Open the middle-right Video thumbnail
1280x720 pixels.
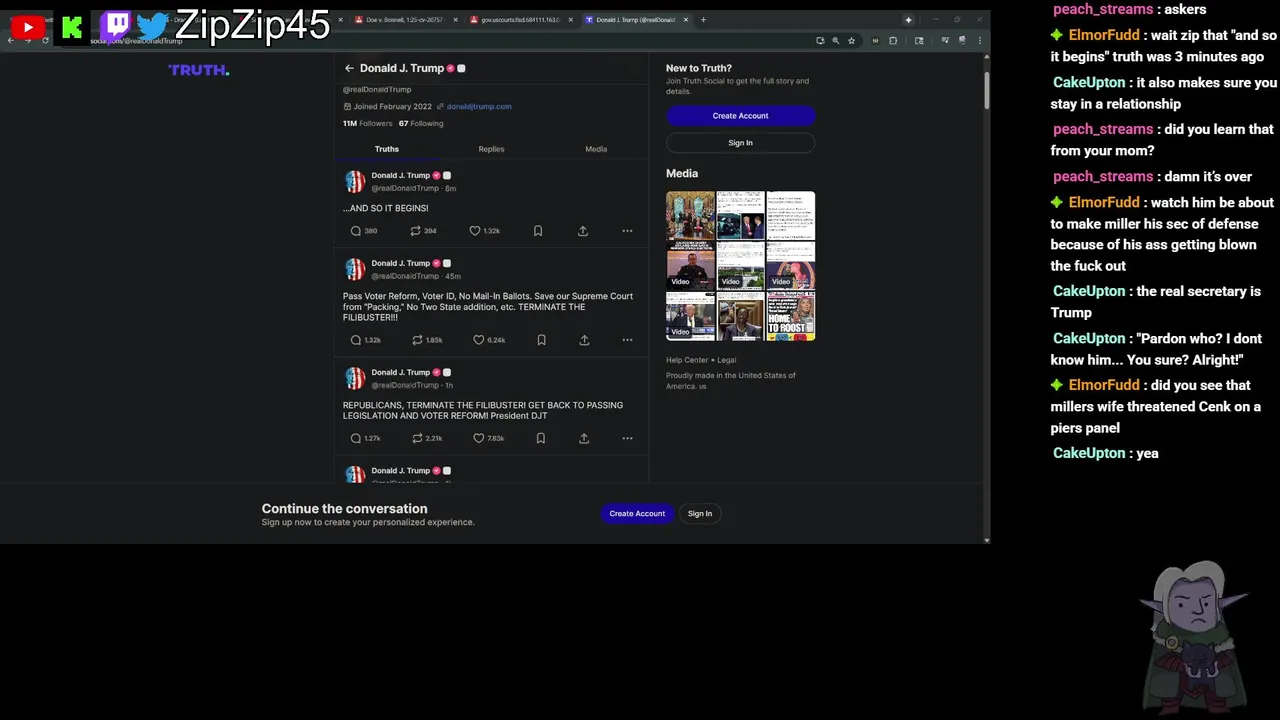(x=791, y=266)
